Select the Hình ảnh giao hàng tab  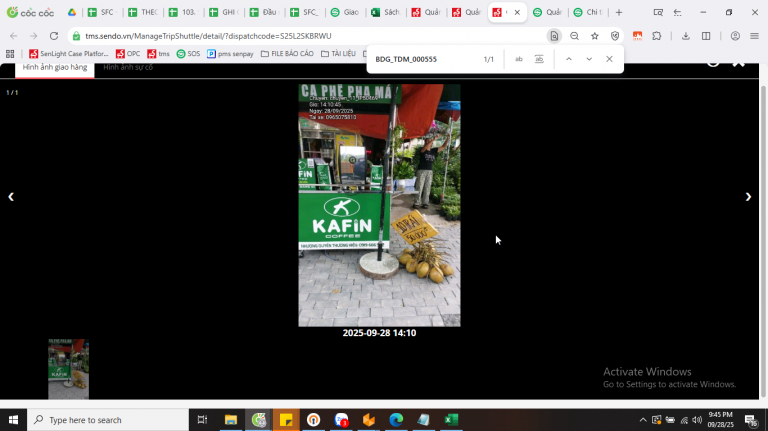(x=55, y=68)
